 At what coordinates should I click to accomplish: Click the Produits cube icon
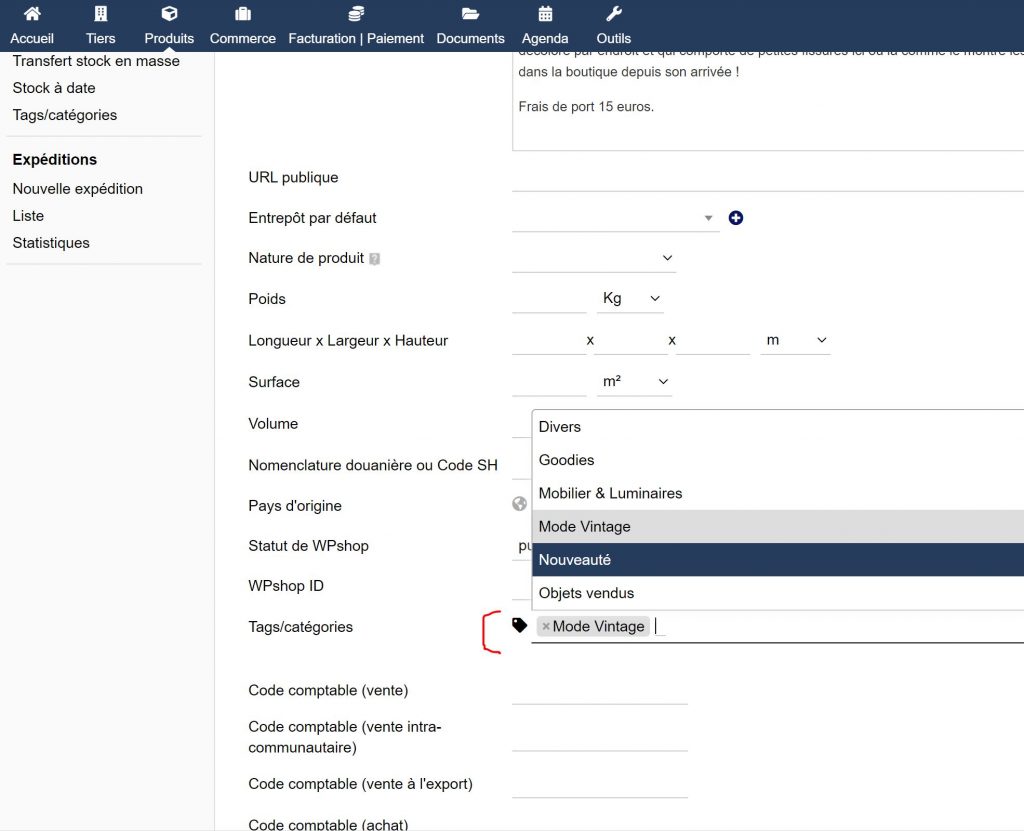coord(169,14)
